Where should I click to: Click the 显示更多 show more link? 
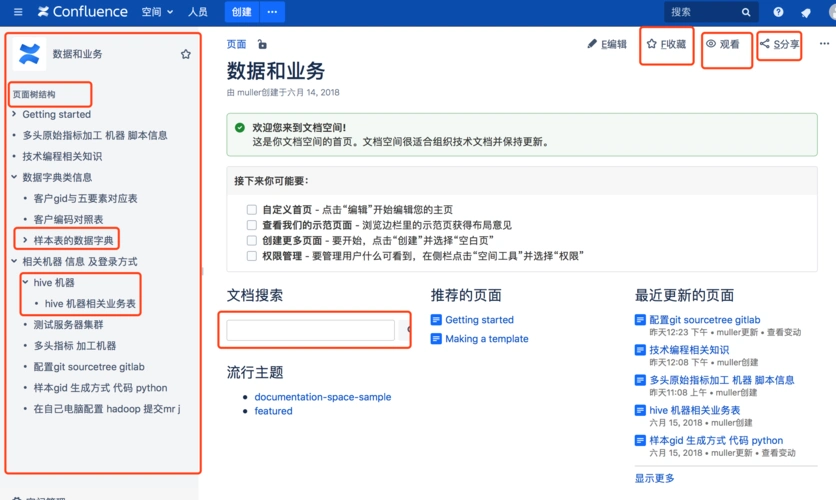pos(654,478)
